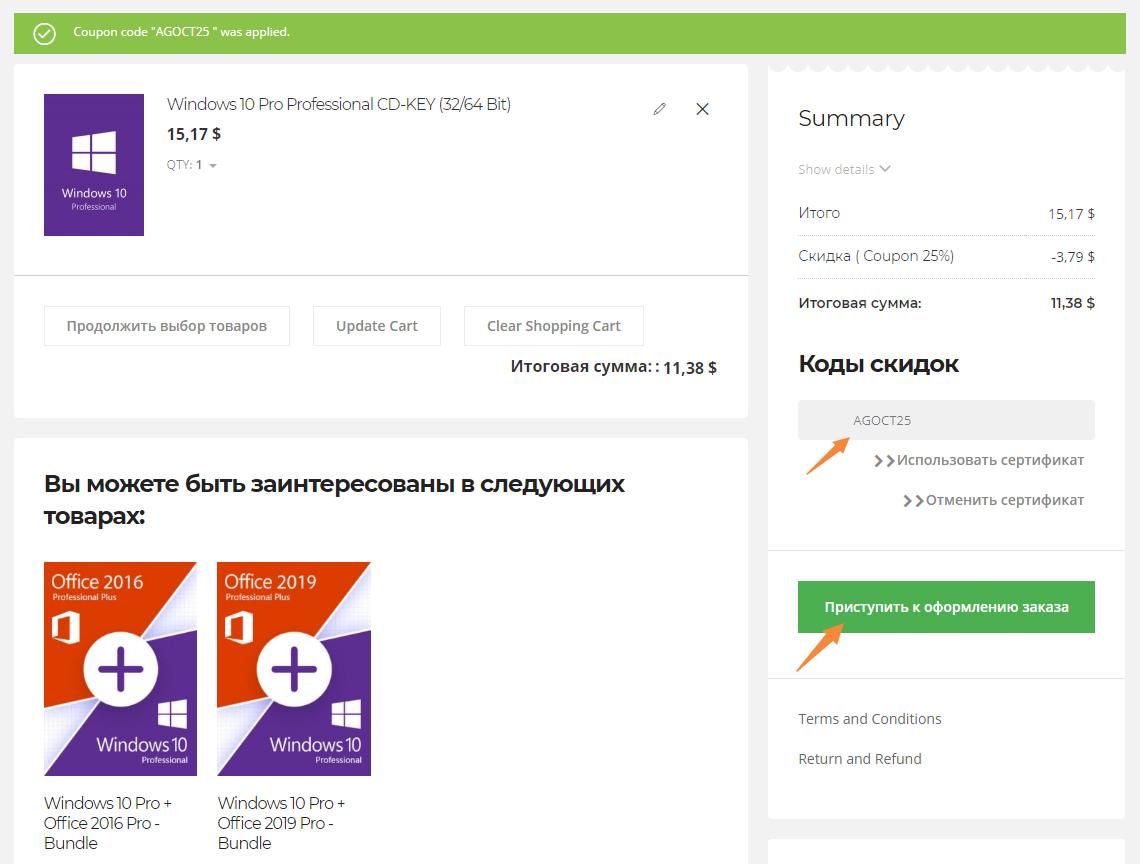Screen dimensions: 1140x864
Task: Click the AGOCT25 coupon code field
Action: click(x=945, y=420)
